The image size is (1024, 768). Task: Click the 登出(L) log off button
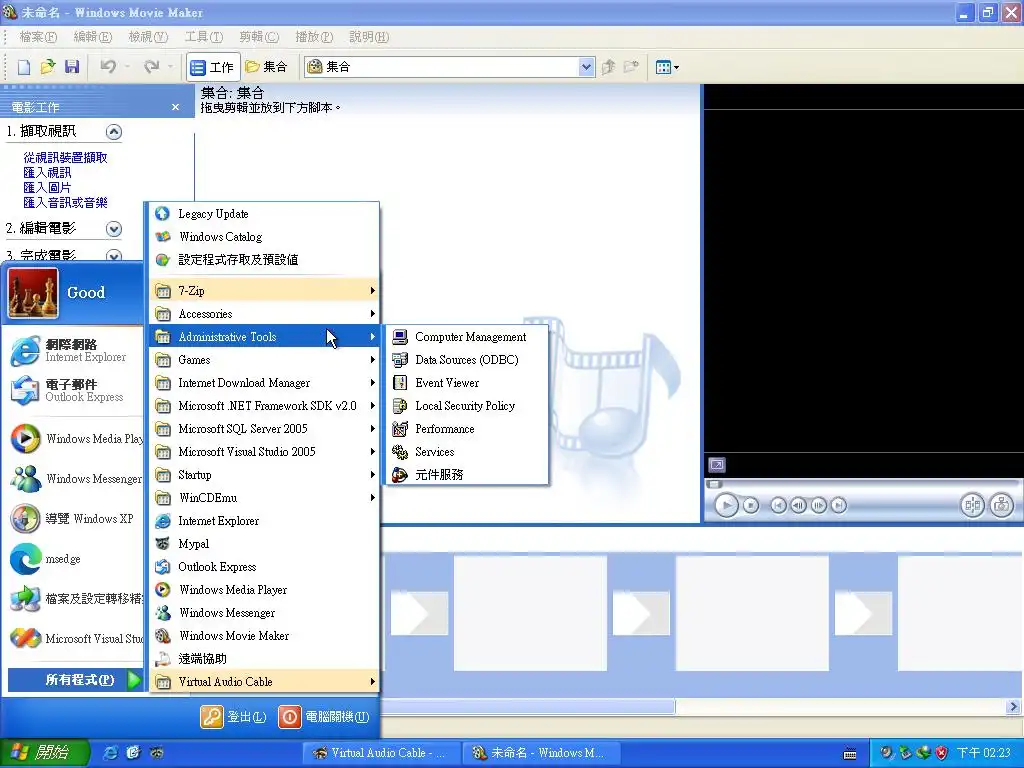tap(233, 716)
